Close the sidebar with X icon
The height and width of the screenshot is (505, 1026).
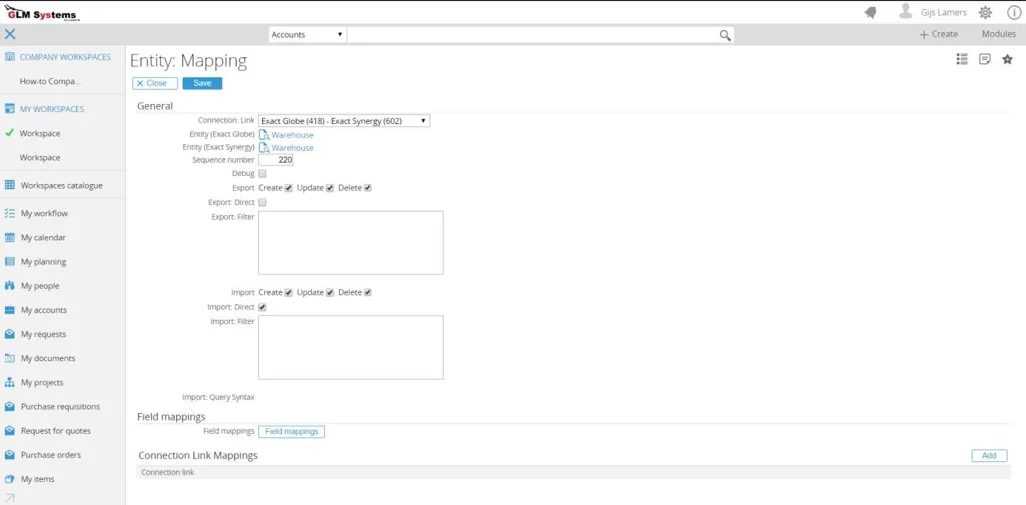click(10, 34)
